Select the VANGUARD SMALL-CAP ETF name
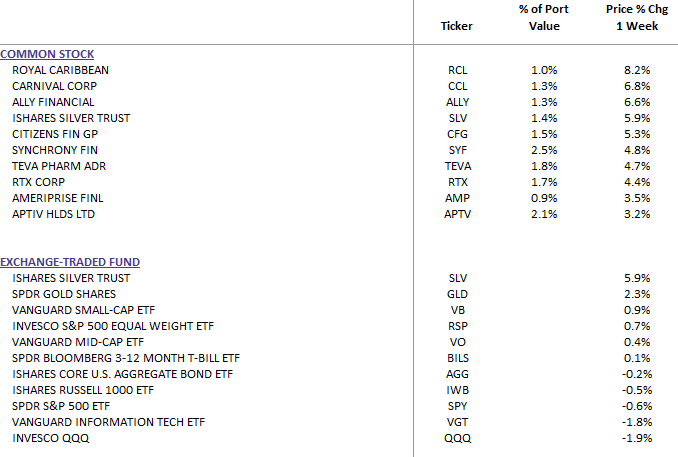Screen dimensions: 678x457 click(77, 310)
